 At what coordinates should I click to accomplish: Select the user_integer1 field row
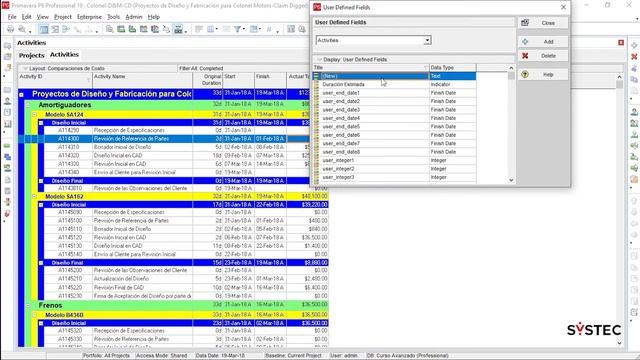pyautogui.click(x=394, y=160)
